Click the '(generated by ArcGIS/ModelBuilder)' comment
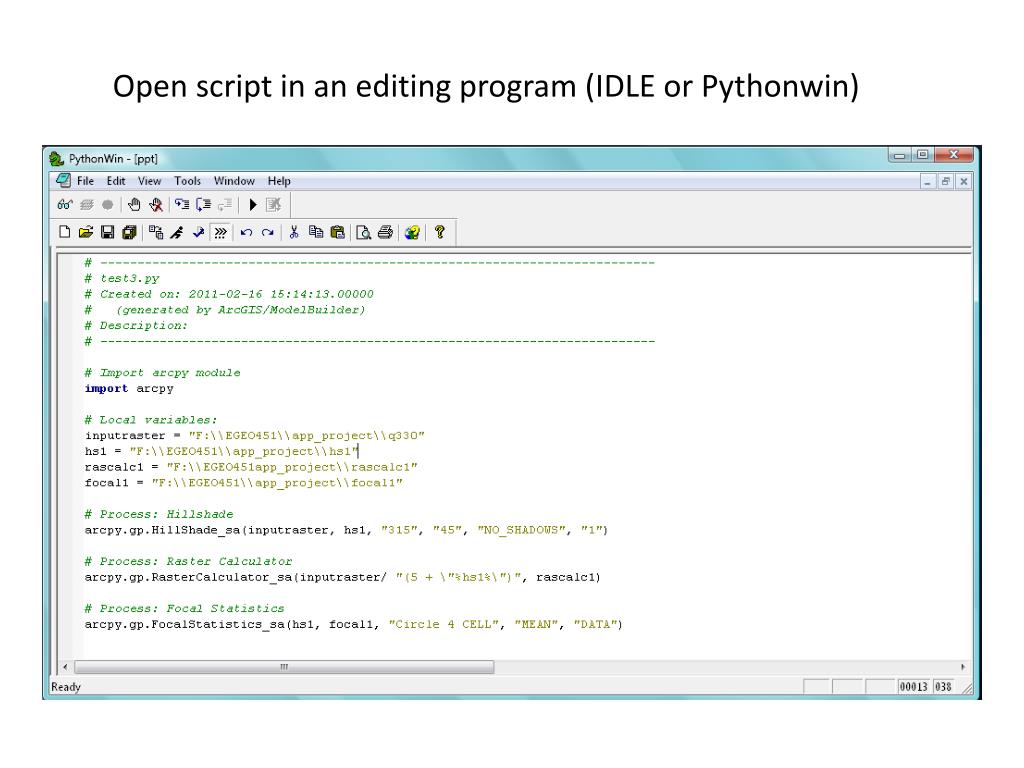Viewport: 1024px width, 768px height. [x=240, y=310]
